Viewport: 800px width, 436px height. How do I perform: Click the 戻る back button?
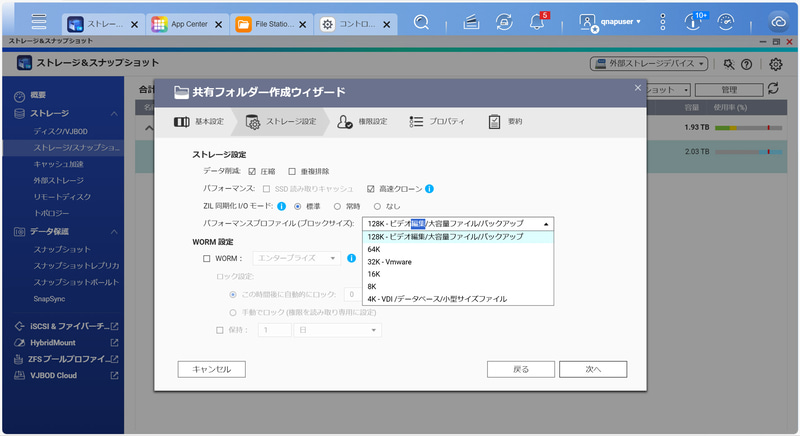tap(521, 369)
